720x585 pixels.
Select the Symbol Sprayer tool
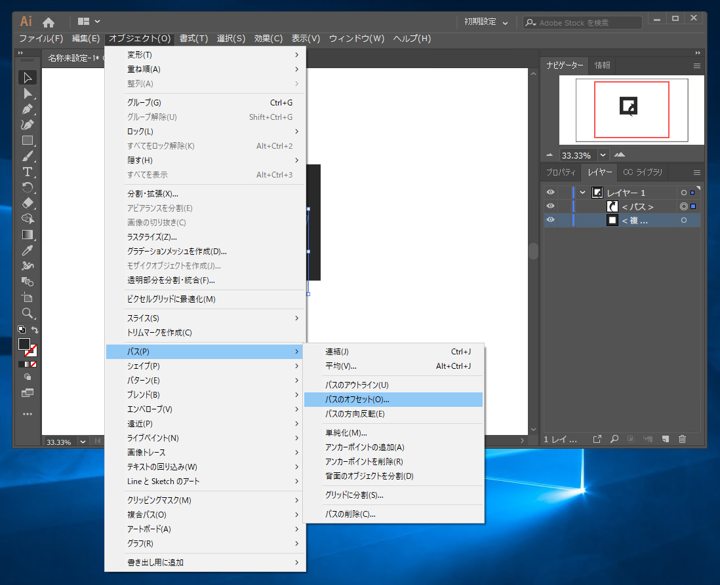pyautogui.click(x=27, y=266)
